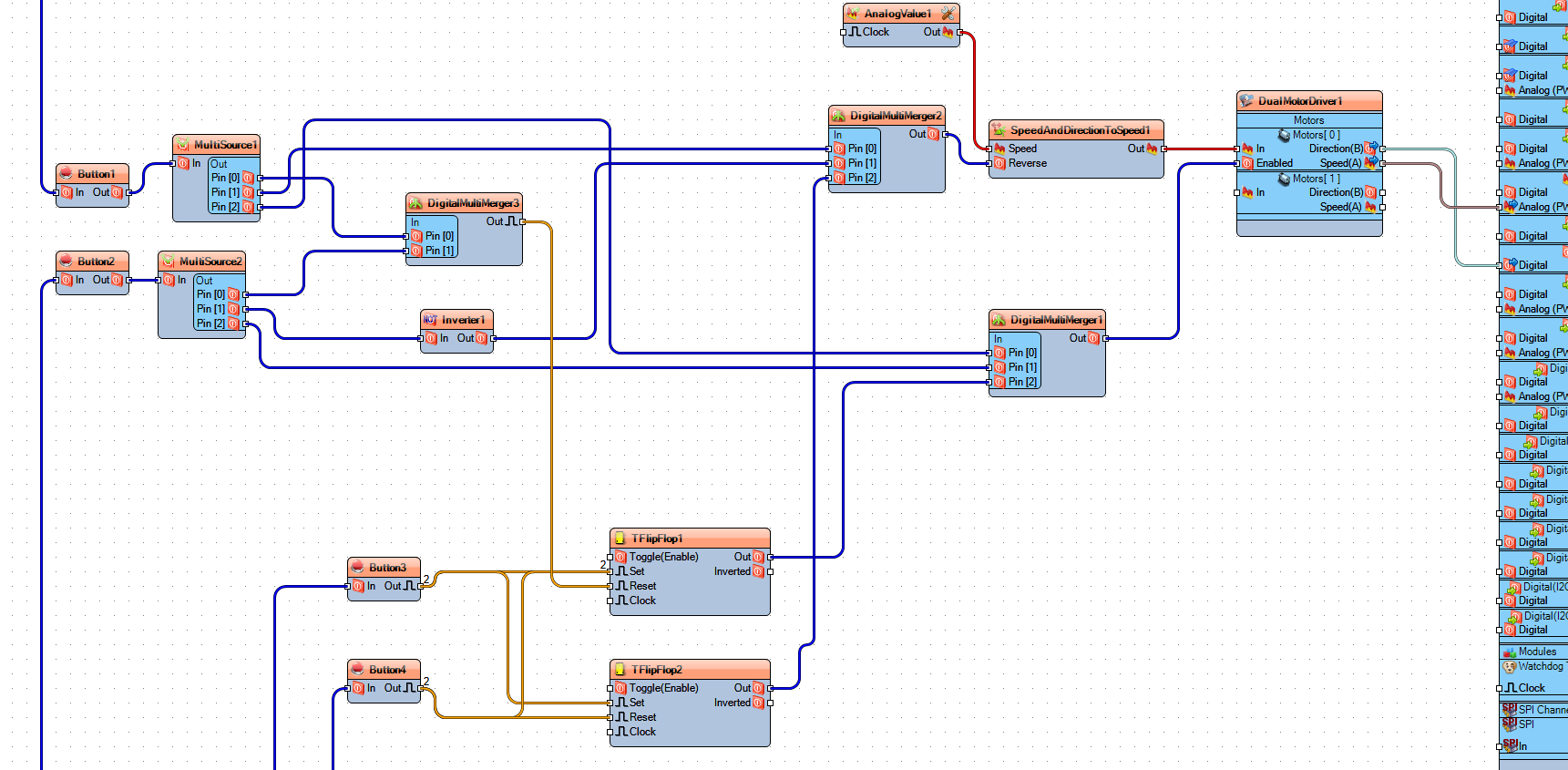
Task: Select the SPI Channel item
Action: click(1534, 710)
